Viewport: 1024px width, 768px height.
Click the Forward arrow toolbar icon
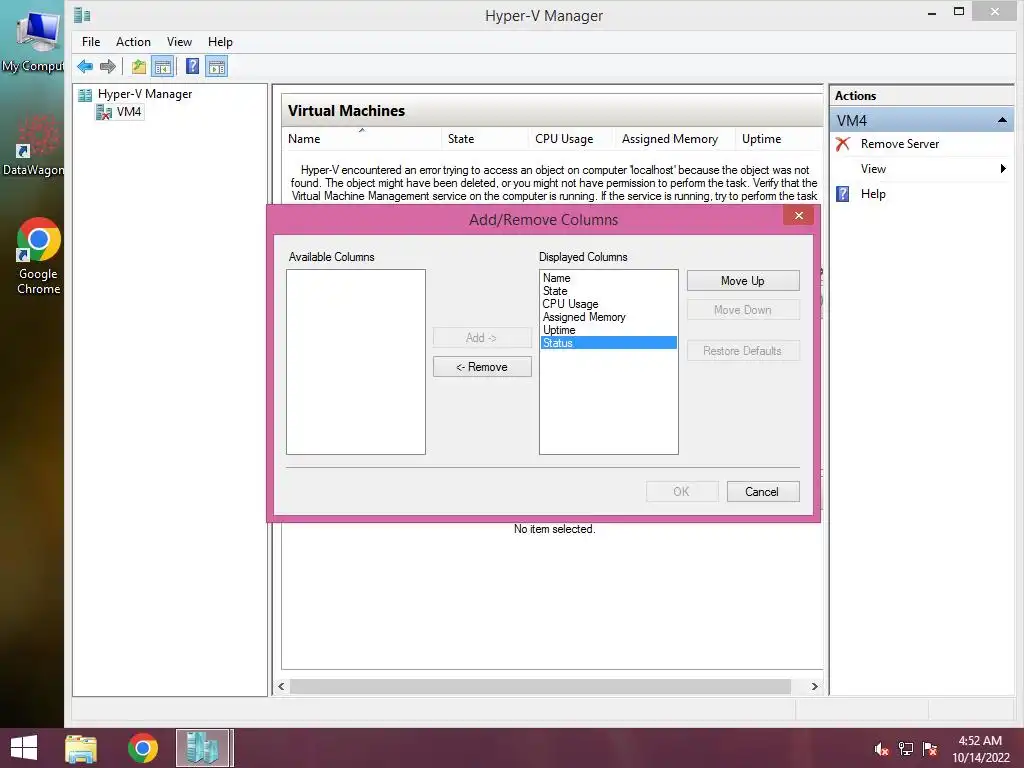(108, 67)
